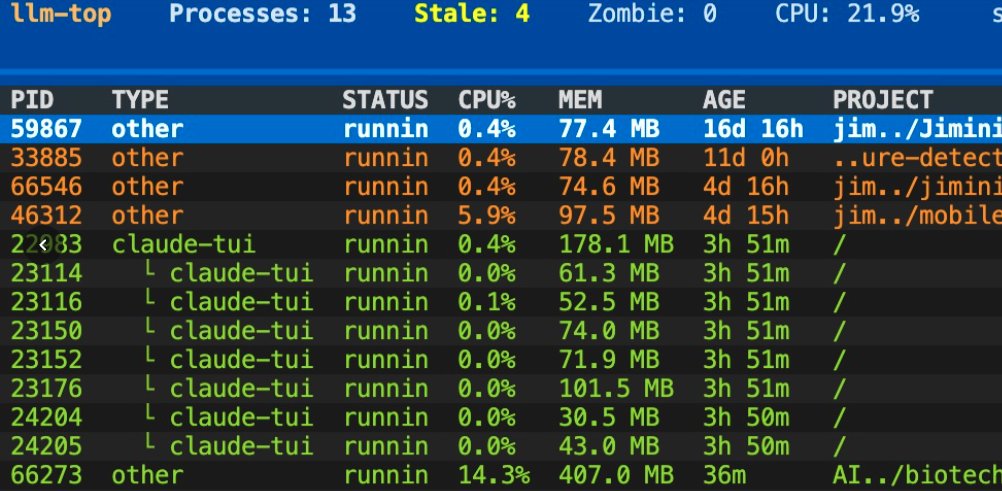Image resolution: width=1002 pixels, height=491 pixels.
Task: Click the Processes: 13 counter
Action: (x=262, y=13)
